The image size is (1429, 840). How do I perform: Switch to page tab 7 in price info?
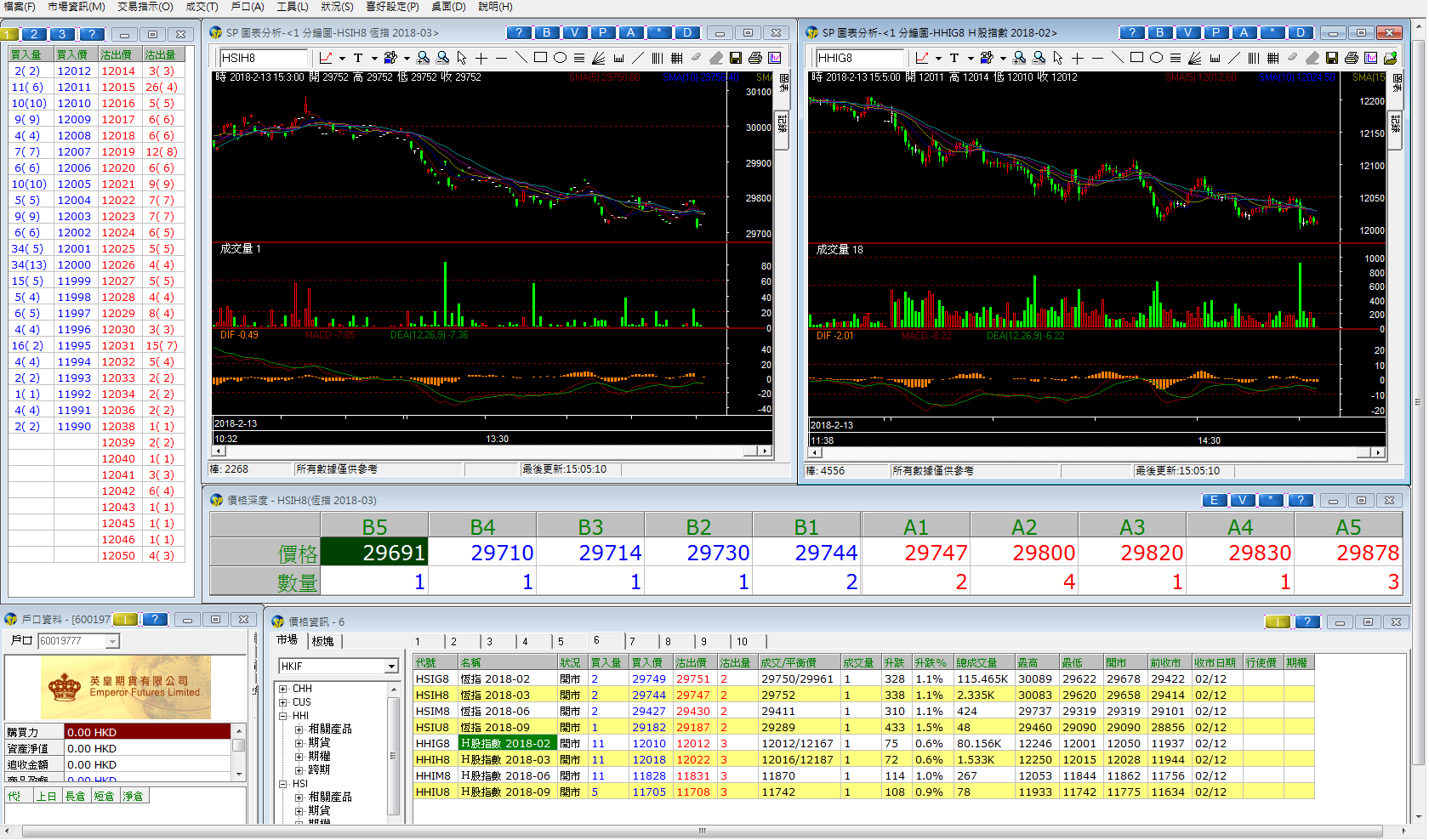click(632, 642)
